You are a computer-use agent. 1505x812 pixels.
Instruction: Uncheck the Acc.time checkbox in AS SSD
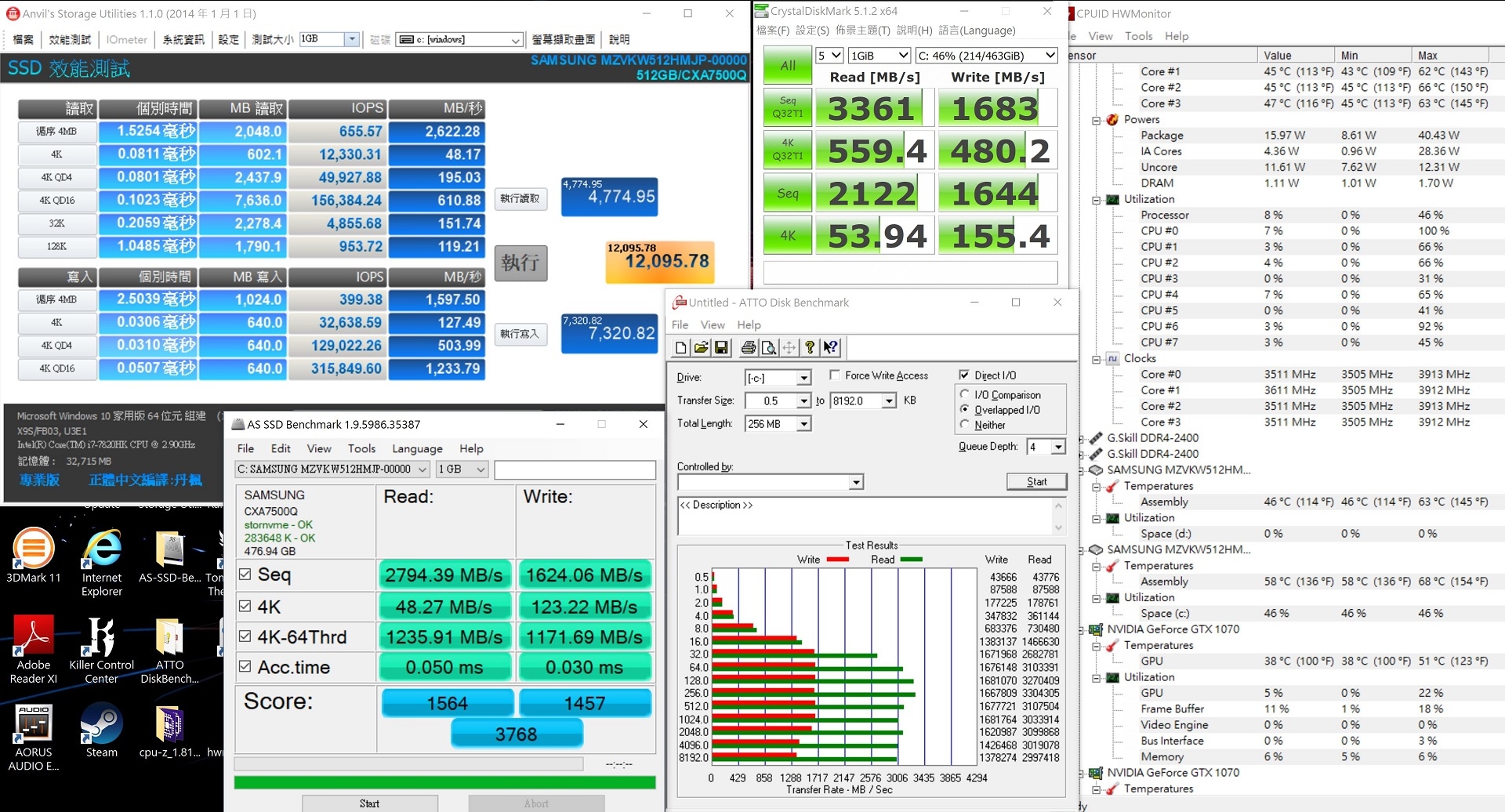click(245, 666)
